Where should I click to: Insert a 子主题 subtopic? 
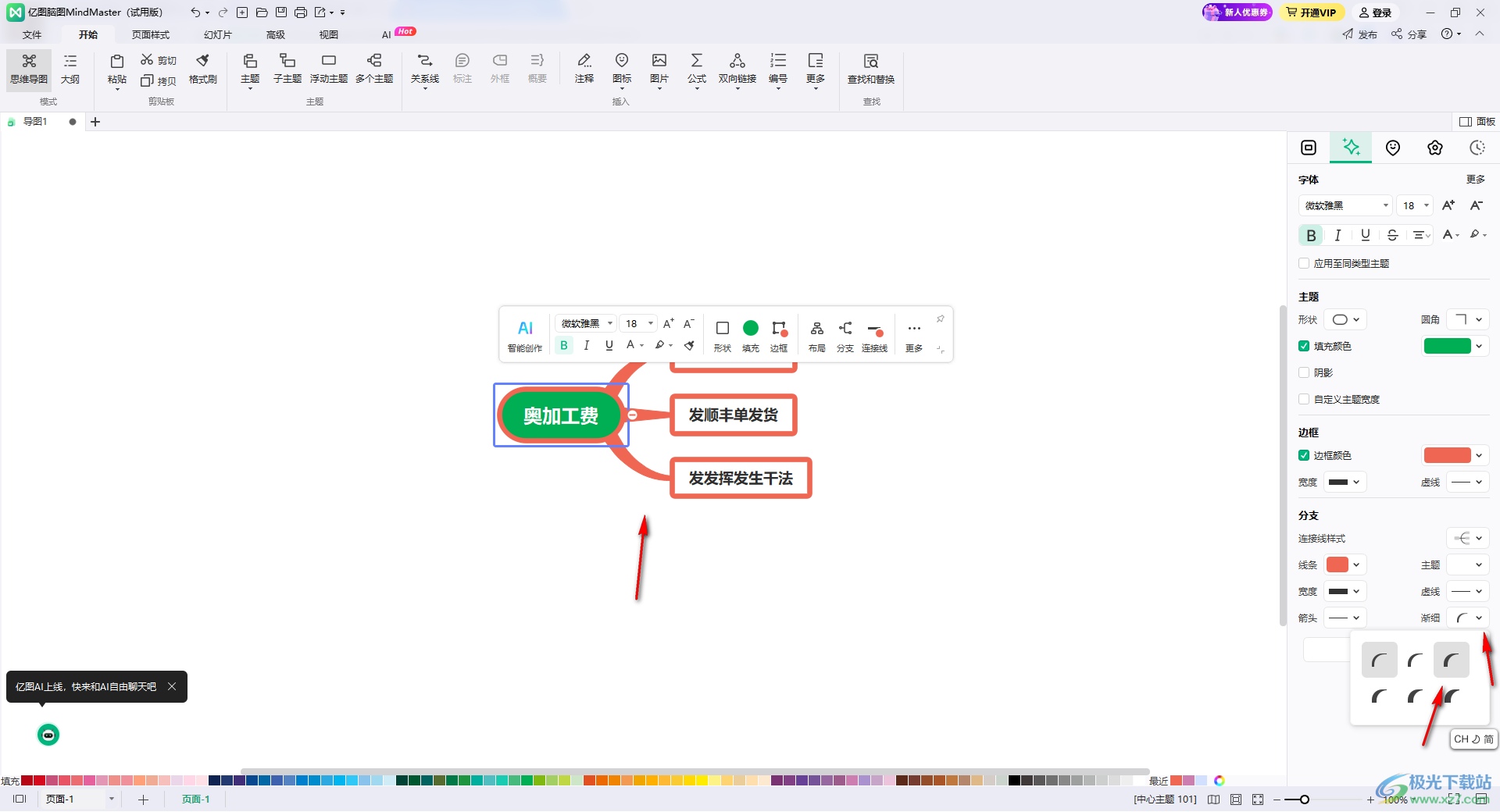[287, 69]
